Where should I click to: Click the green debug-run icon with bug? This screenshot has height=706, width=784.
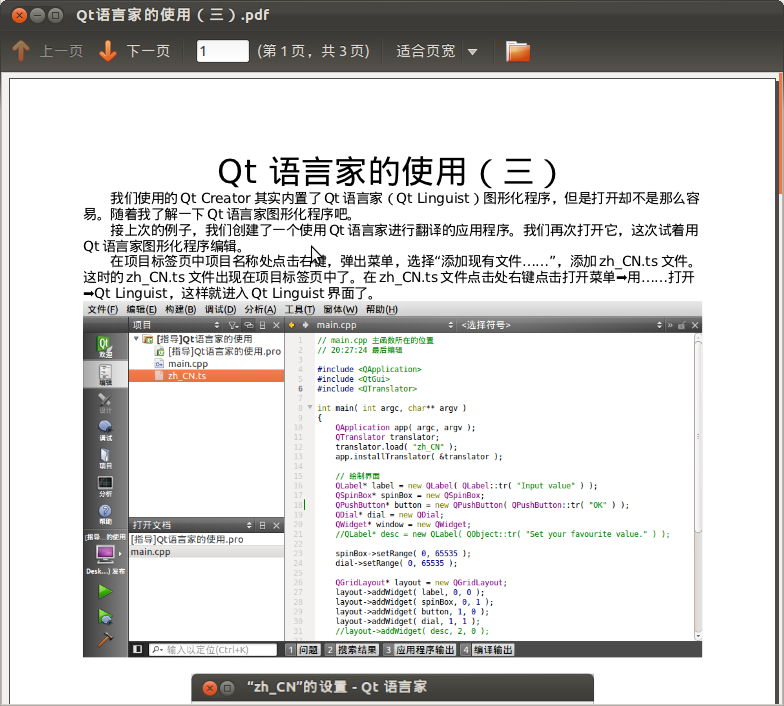click(x=105, y=617)
